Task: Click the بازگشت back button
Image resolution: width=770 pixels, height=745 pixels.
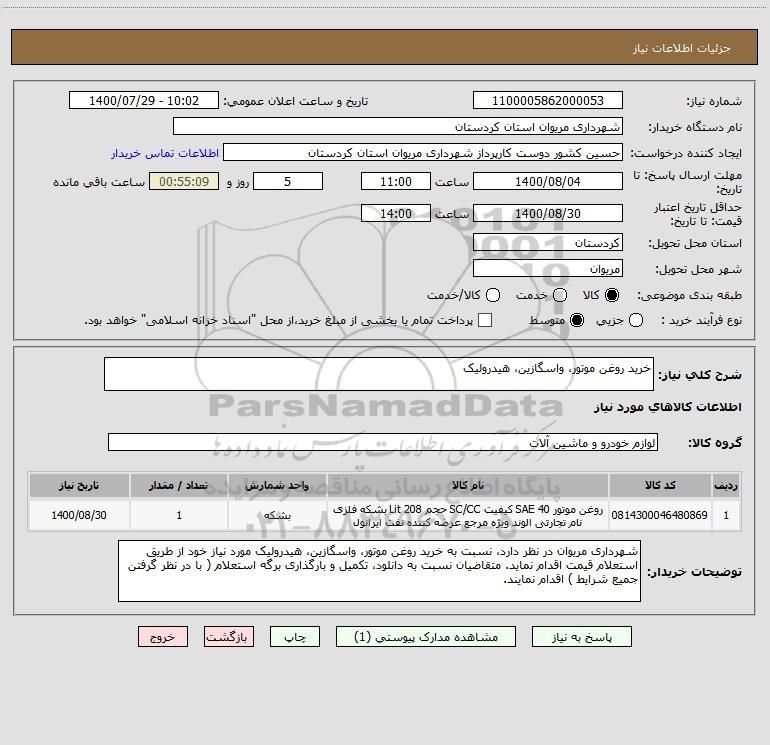Action: (x=229, y=637)
